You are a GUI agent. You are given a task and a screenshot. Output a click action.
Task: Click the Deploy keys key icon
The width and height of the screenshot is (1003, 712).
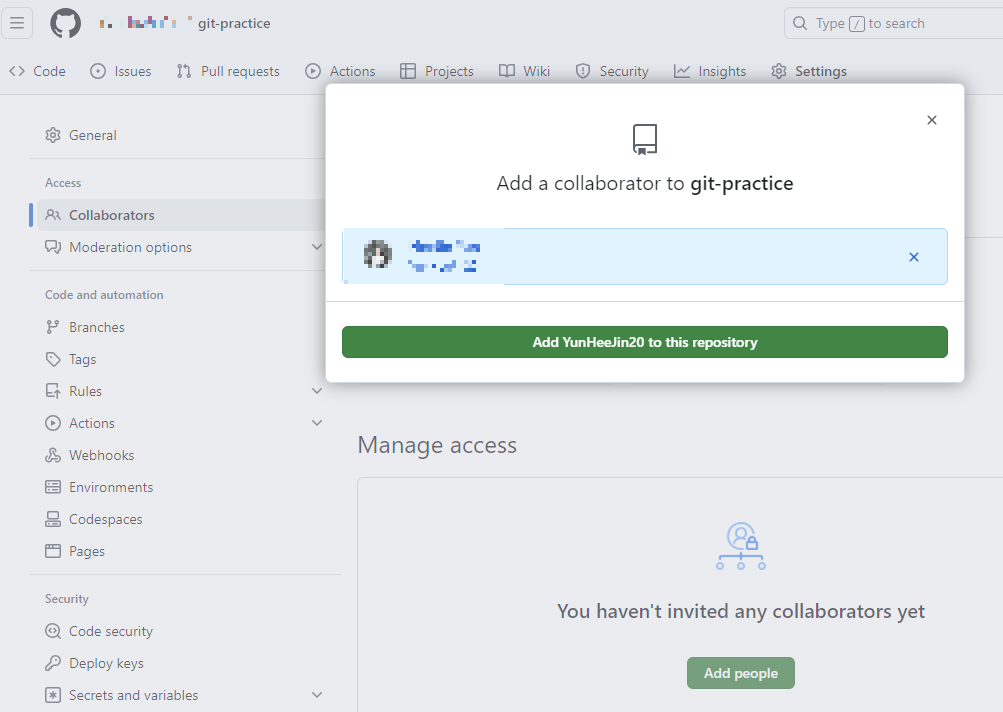pos(53,663)
